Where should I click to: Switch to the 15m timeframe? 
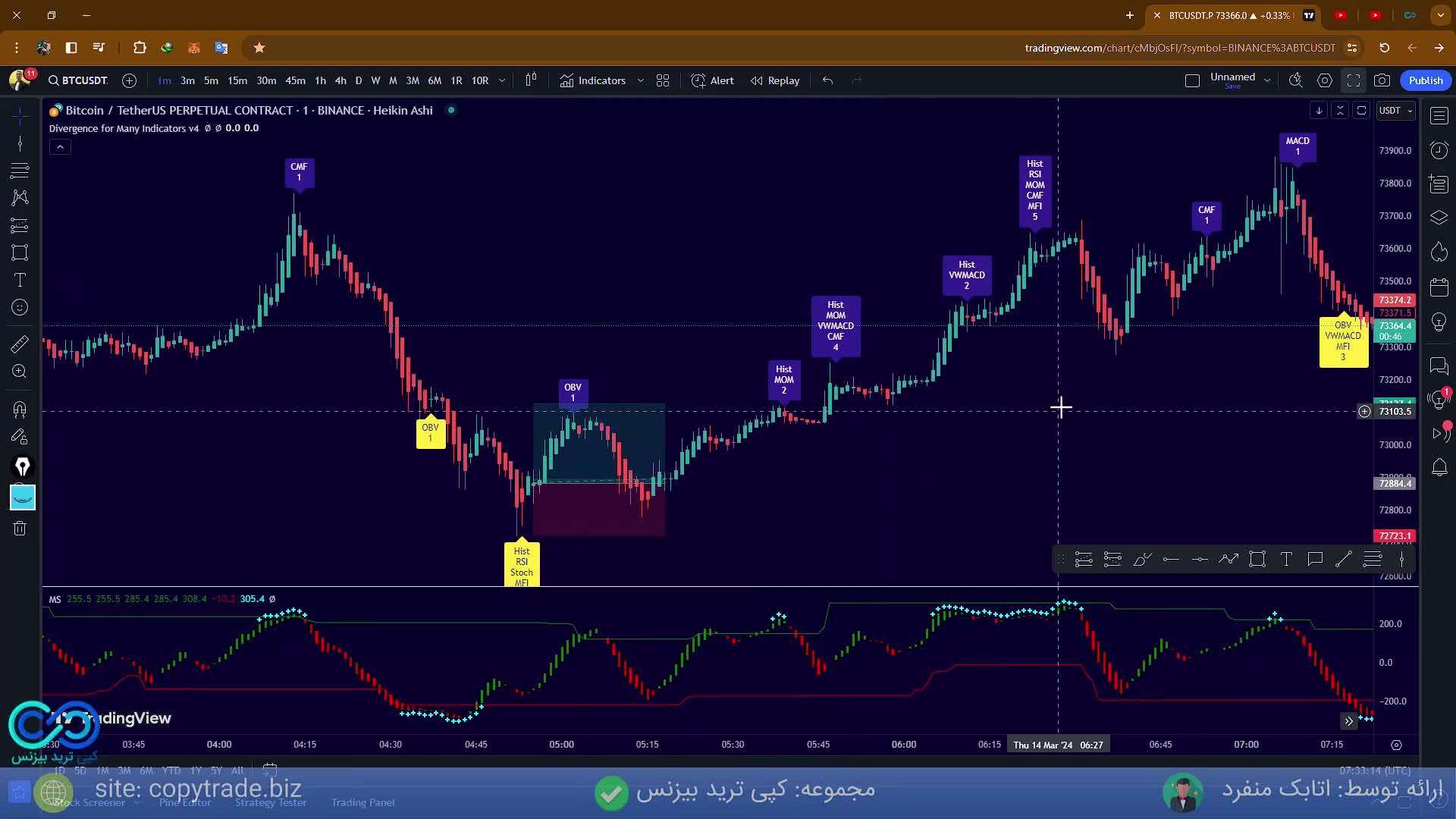237,80
